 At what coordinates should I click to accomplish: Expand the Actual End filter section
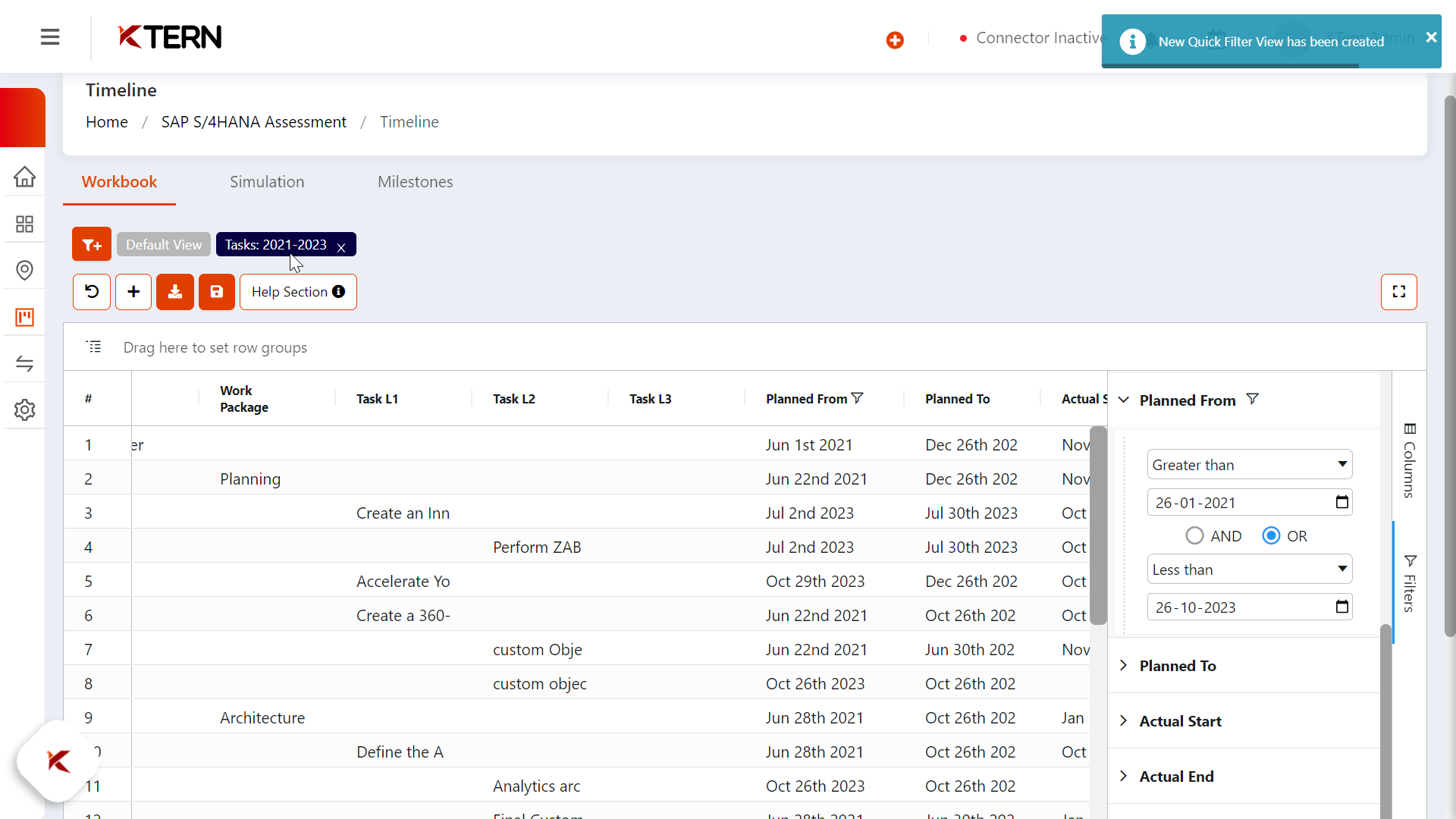(1124, 776)
